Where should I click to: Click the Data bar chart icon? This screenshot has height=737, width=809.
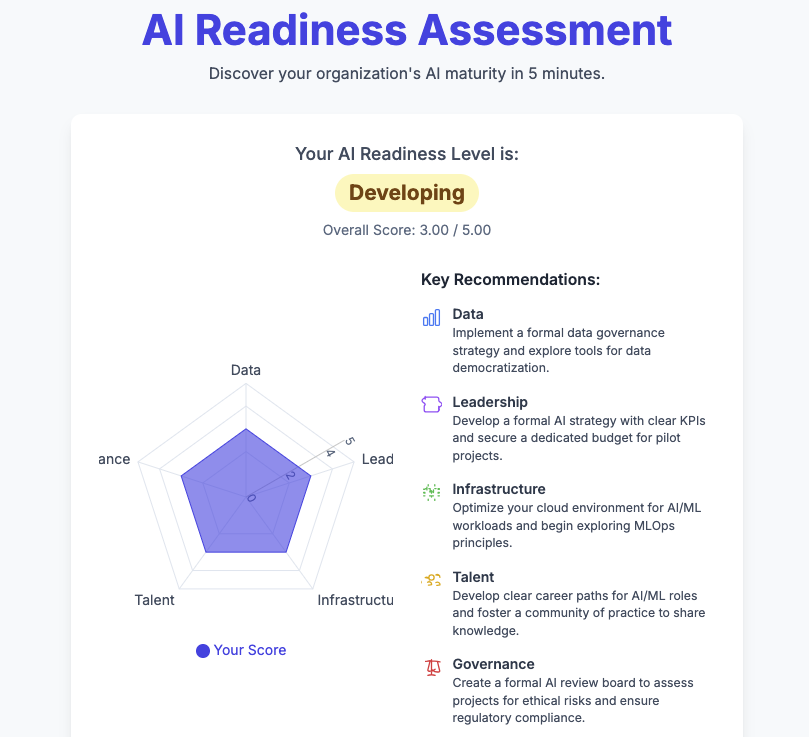click(x=431, y=318)
